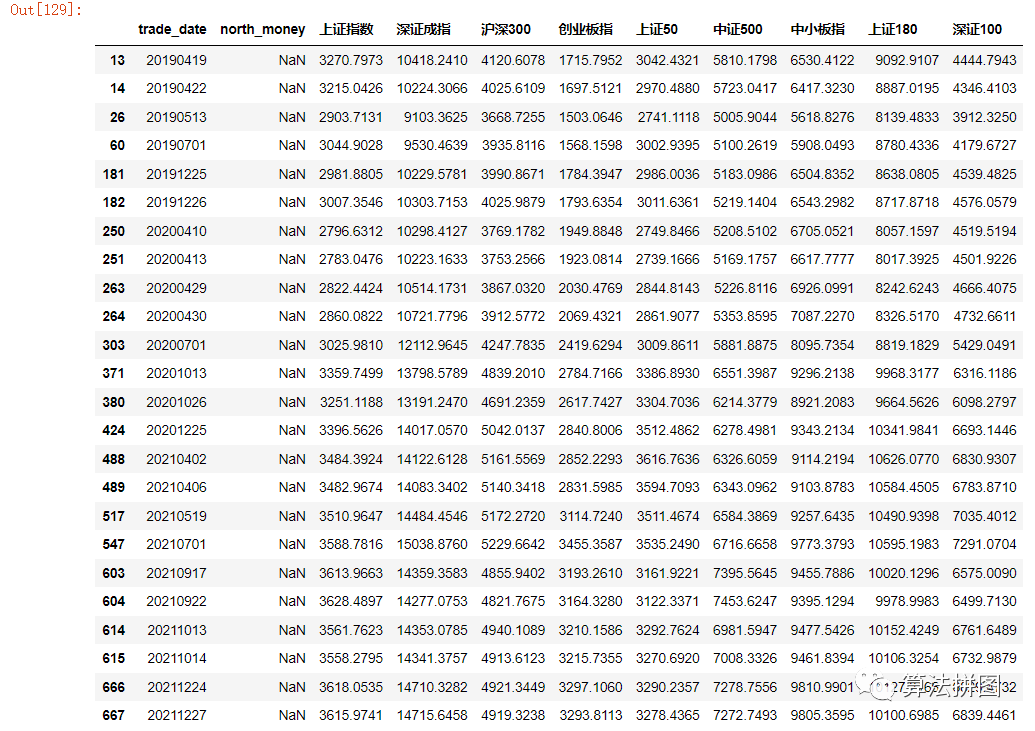
Task: Click the value 3558.2795
Action: [351, 659]
